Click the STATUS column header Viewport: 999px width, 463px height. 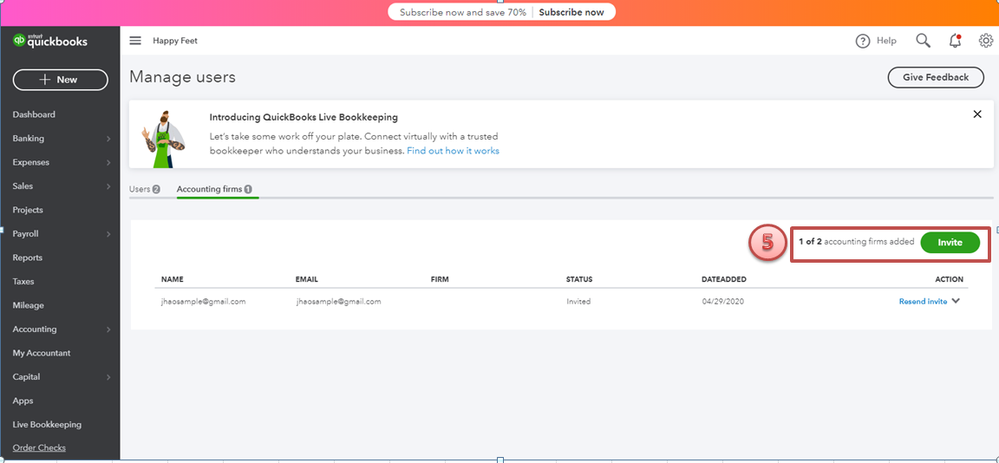pos(579,280)
